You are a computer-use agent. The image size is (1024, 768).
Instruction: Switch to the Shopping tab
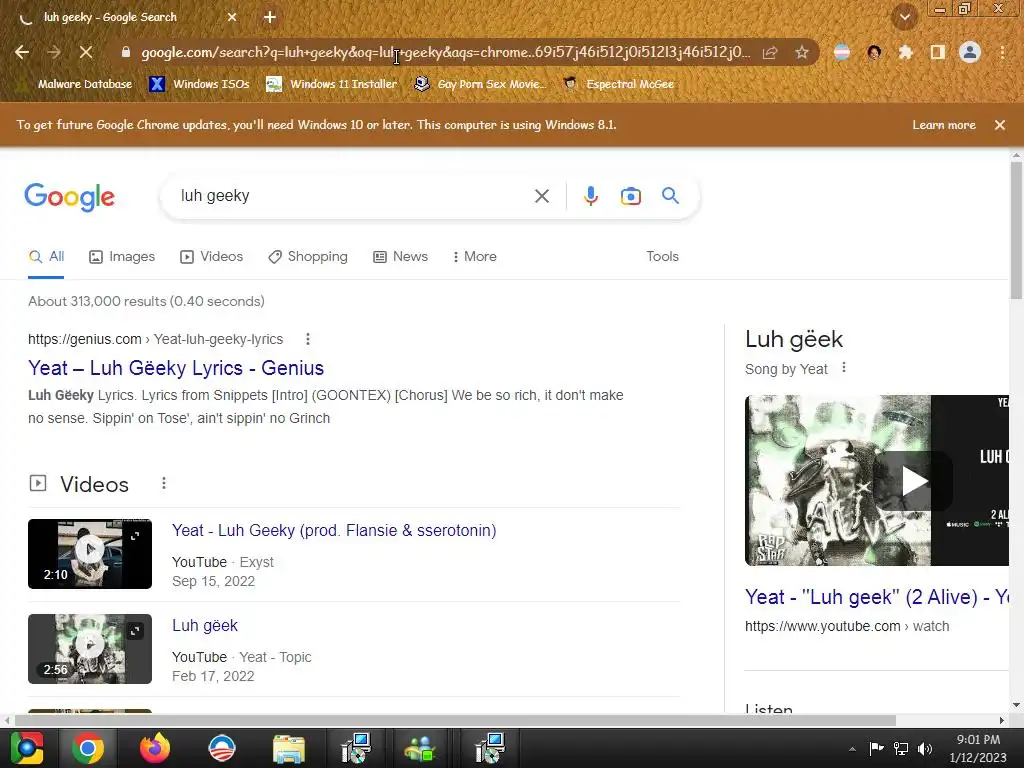[x=308, y=257]
